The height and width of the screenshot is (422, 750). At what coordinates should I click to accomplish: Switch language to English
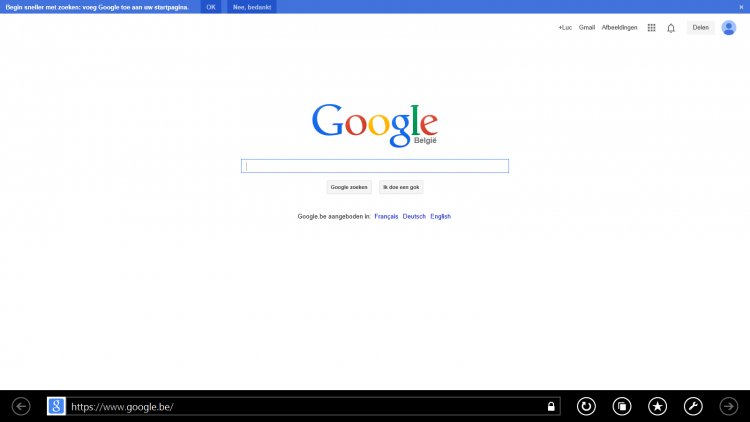[441, 216]
